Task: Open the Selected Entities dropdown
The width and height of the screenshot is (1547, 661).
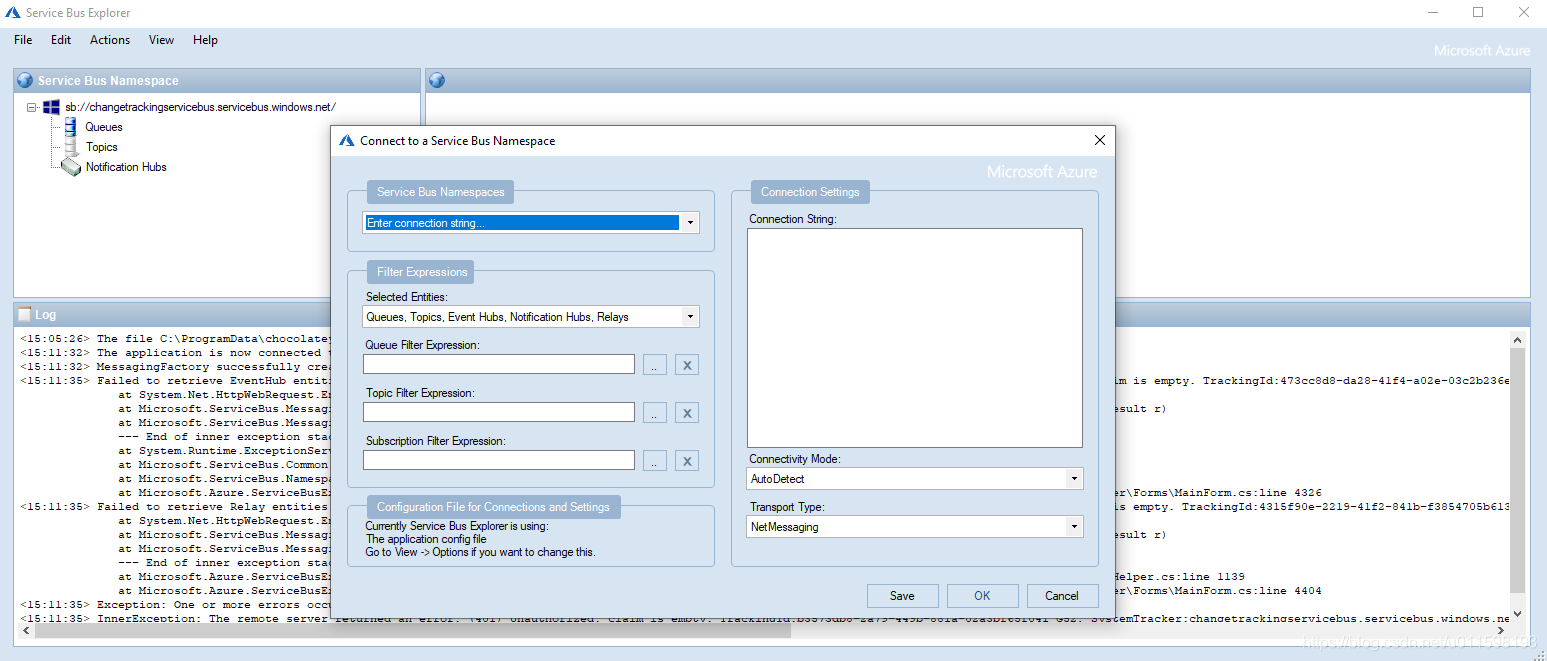Action: 690,317
